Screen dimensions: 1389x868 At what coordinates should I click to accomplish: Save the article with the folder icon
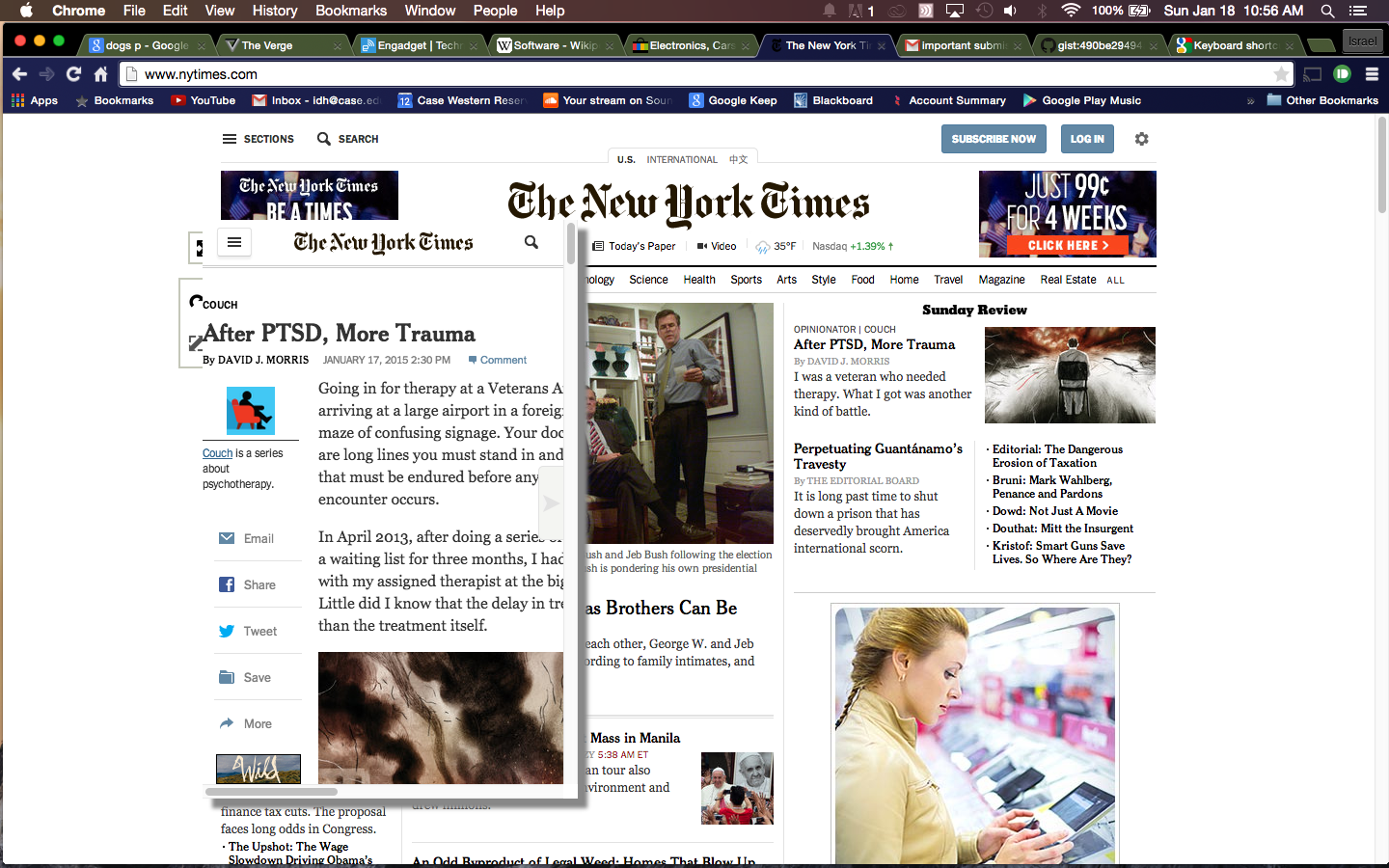(227, 677)
